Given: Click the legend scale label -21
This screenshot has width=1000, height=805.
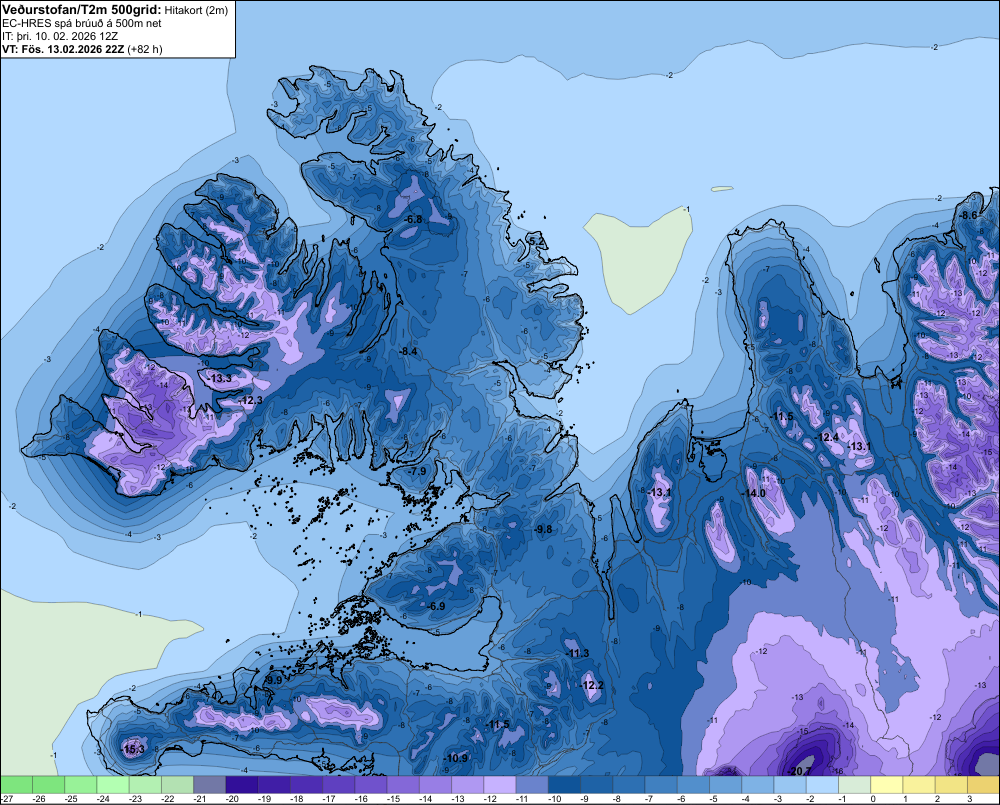Looking at the screenshot, I should pos(200,799).
